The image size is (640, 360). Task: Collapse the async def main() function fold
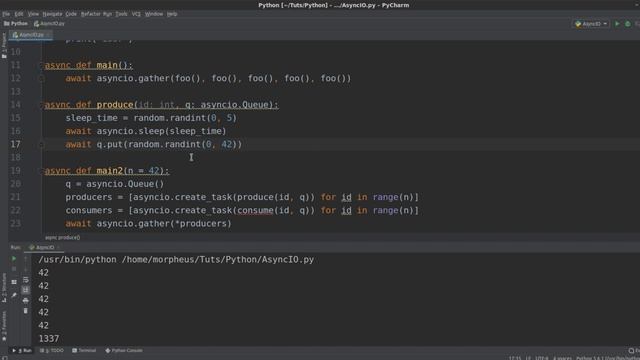(x=42, y=65)
